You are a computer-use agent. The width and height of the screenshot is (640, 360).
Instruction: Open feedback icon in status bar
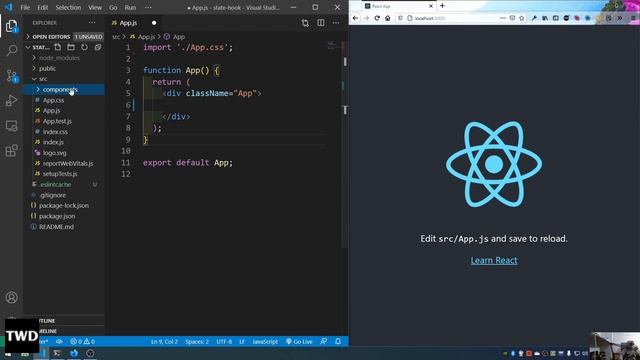[x=324, y=342]
